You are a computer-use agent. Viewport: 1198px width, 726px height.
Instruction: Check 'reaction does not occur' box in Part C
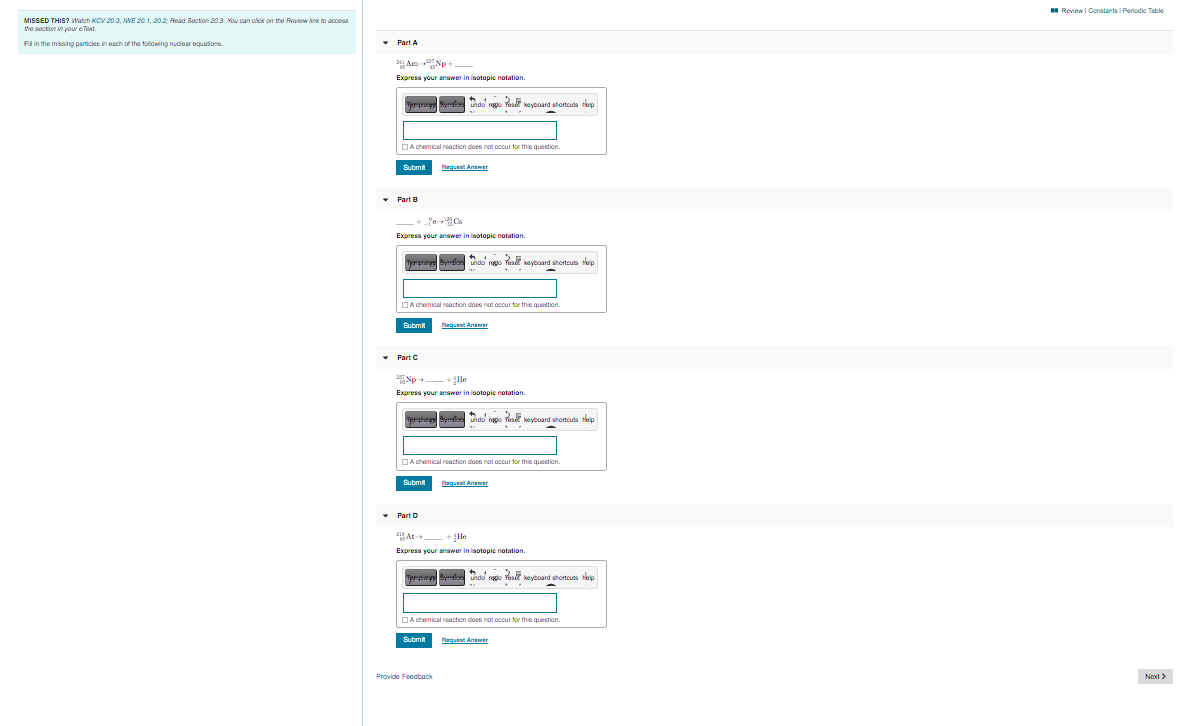coord(405,462)
